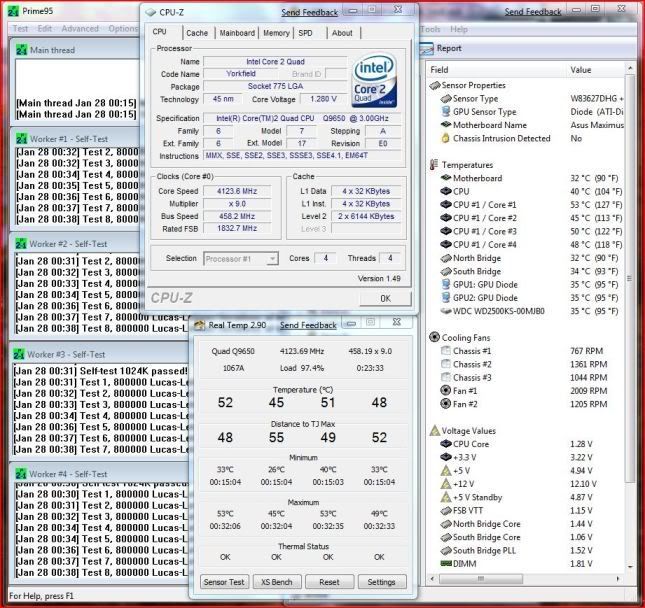
Task: Select the SPD tab in CPU-Z
Action: [x=305, y=33]
